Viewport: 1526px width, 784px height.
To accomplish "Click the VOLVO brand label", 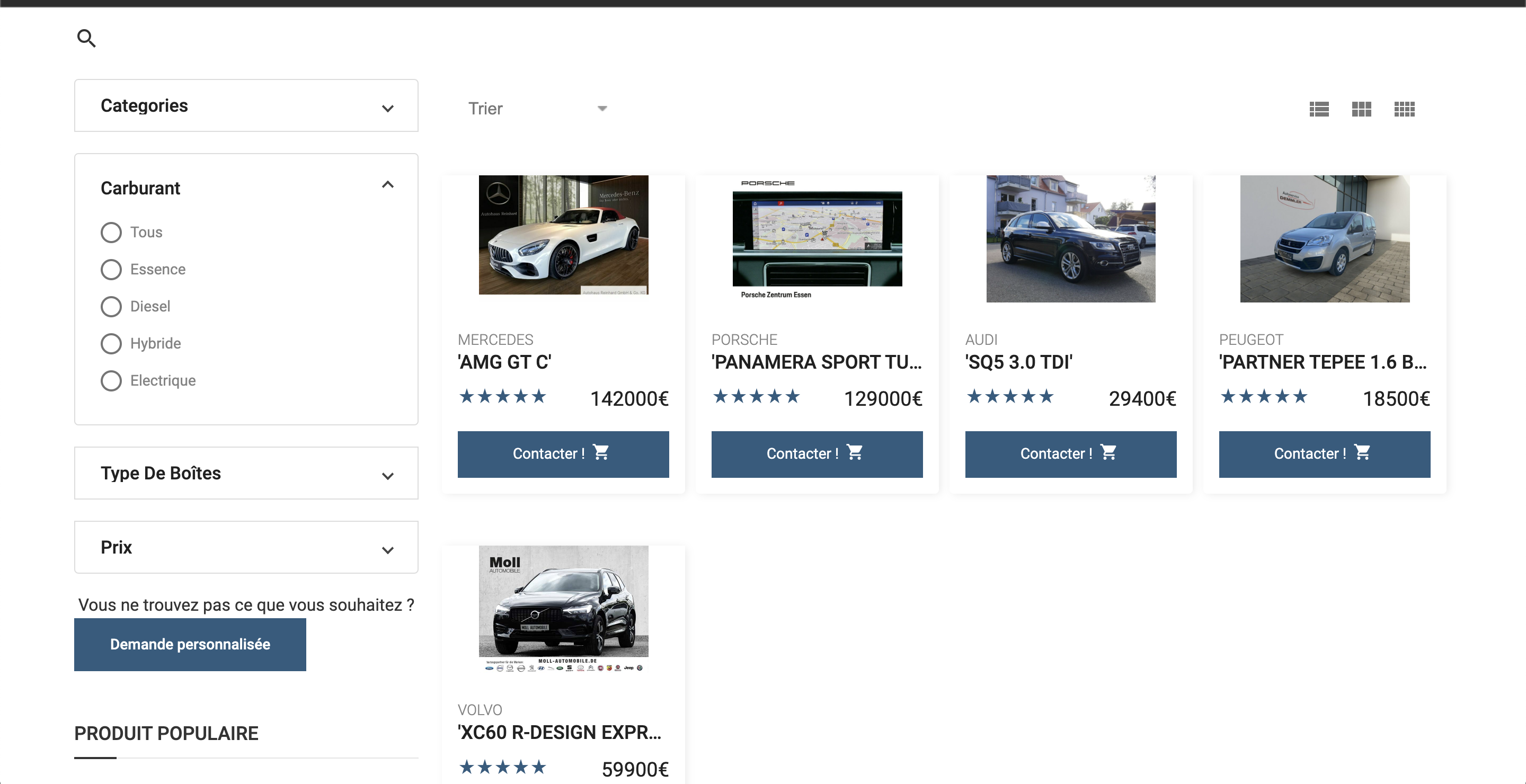I will 480,710.
